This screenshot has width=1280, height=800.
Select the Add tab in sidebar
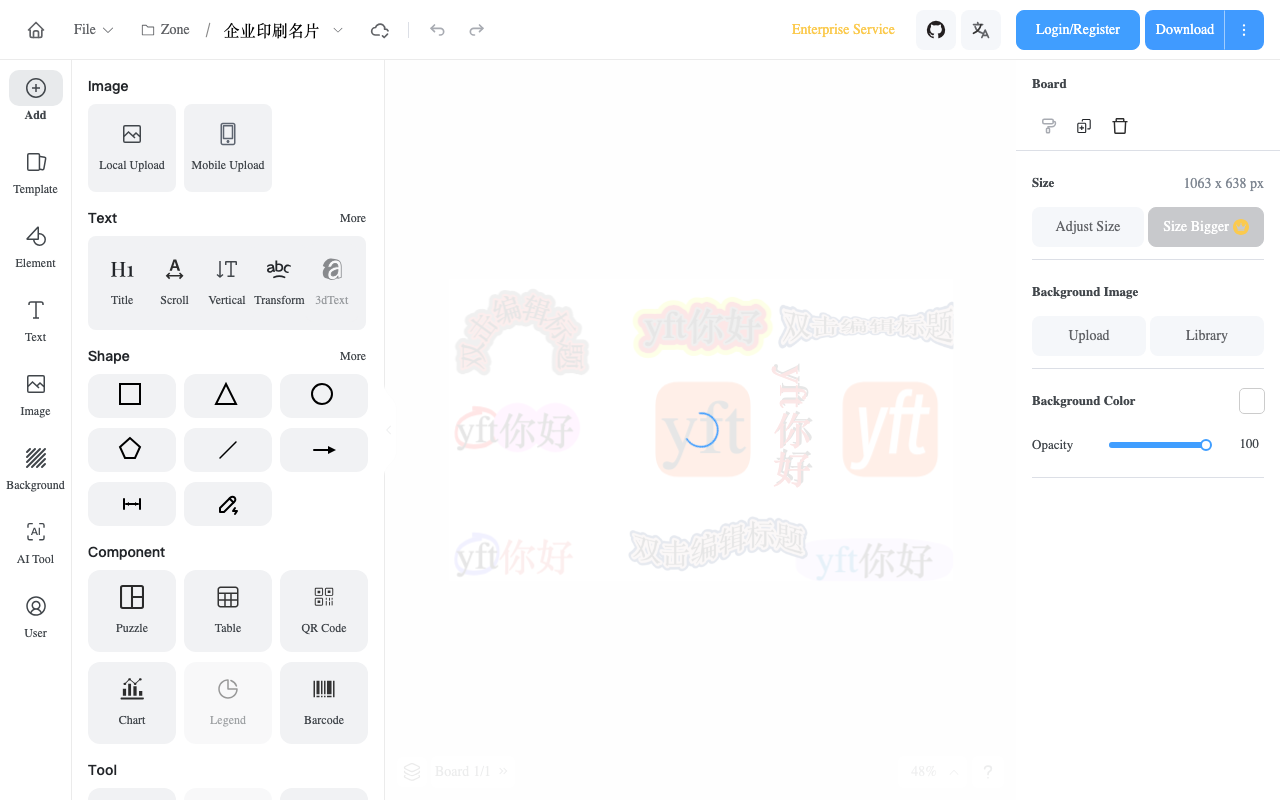click(x=36, y=97)
